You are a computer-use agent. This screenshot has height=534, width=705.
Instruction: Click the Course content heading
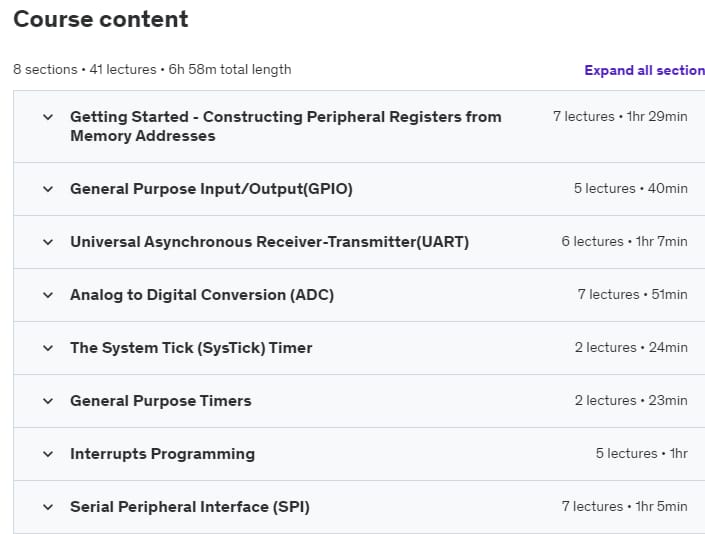[x=101, y=19]
